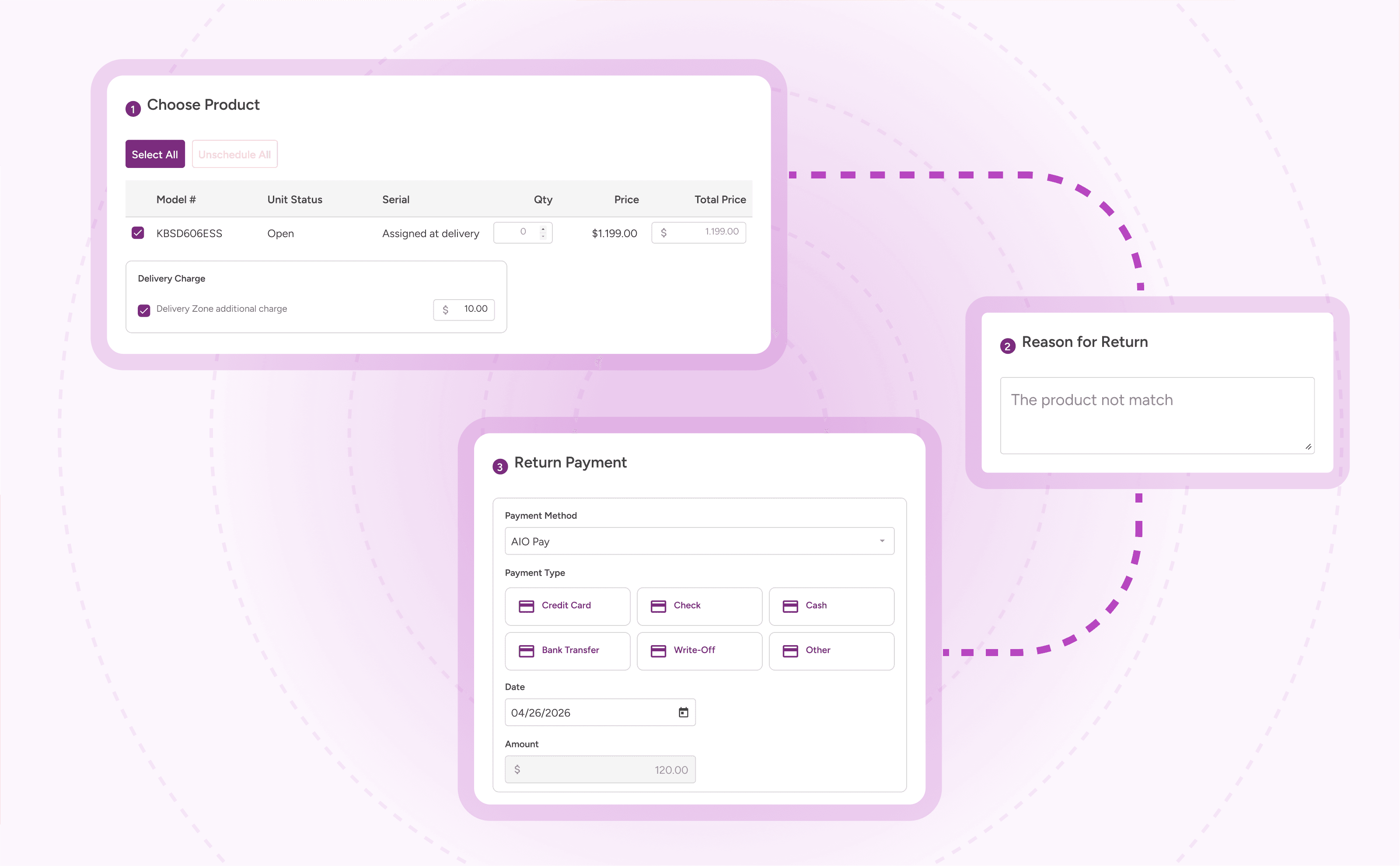The image size is (1400, 866).
Task: Click the Delivery Charge heading
Action: pos(171,278)
